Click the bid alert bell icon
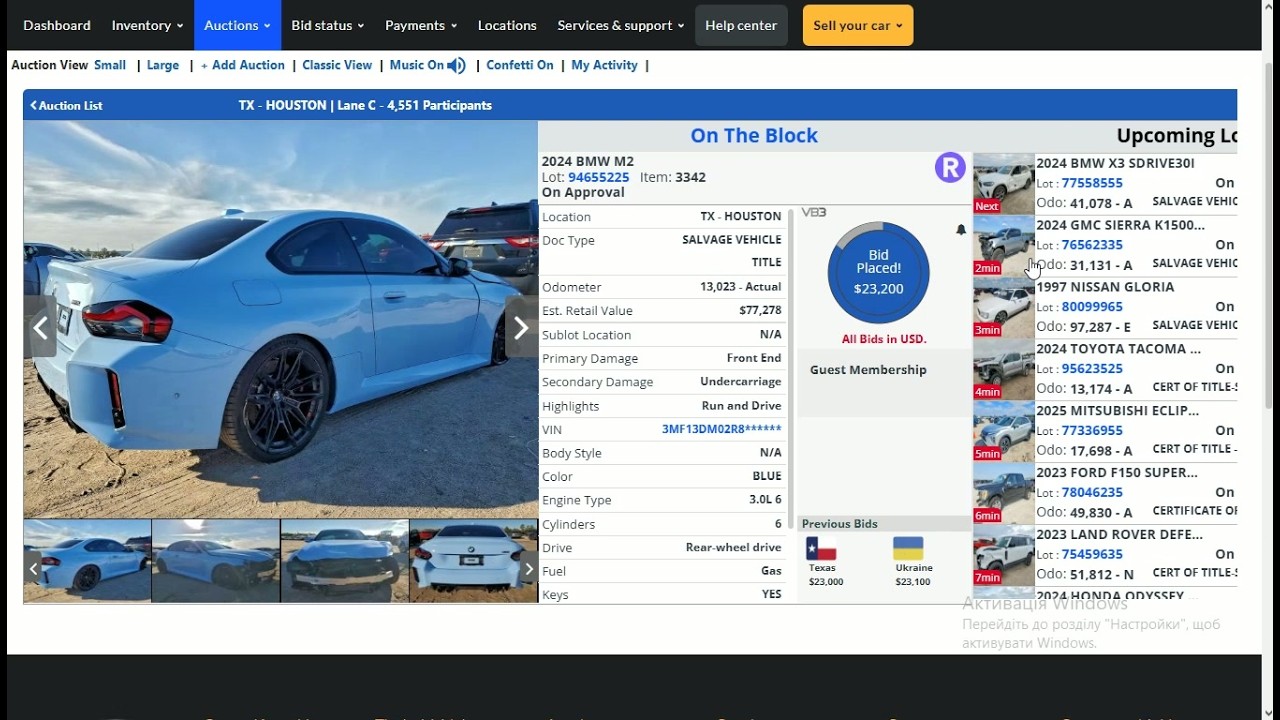The image size is (1280, 720). pos(961,230)
